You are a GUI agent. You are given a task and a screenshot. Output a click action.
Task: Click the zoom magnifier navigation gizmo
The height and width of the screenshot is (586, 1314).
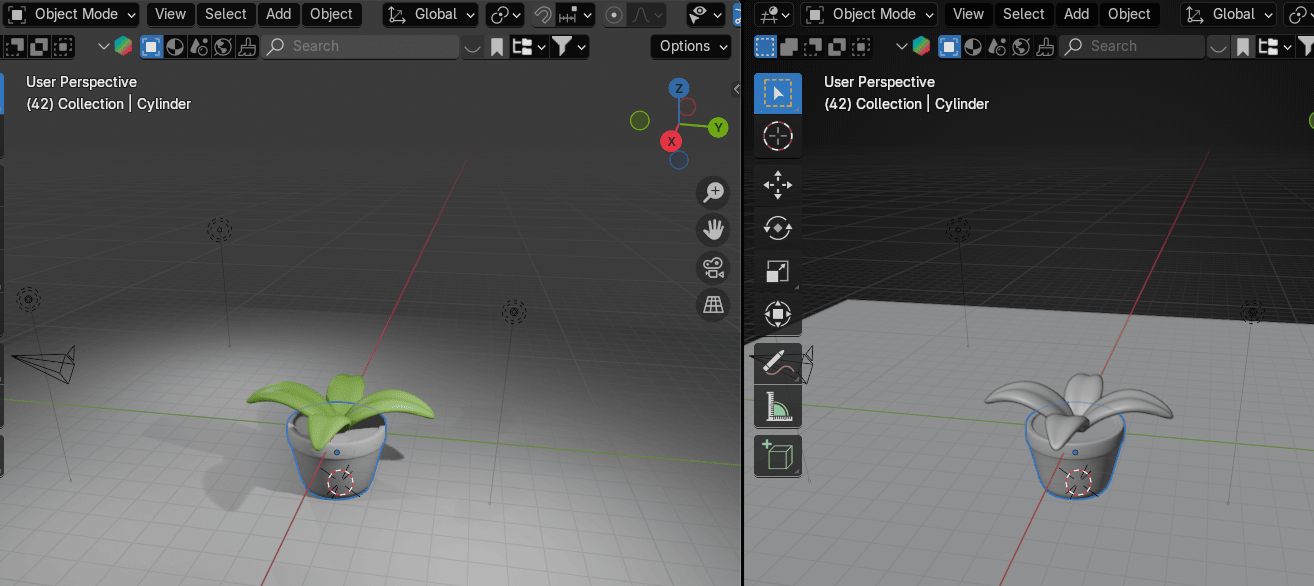point(713,193)
